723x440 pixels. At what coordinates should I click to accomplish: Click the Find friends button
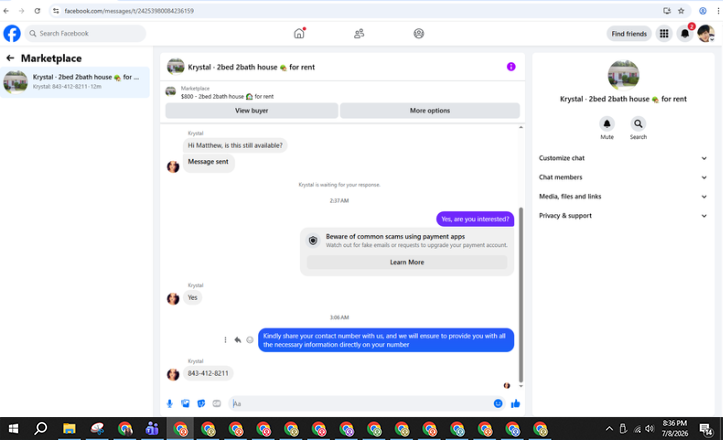(629, 34)
